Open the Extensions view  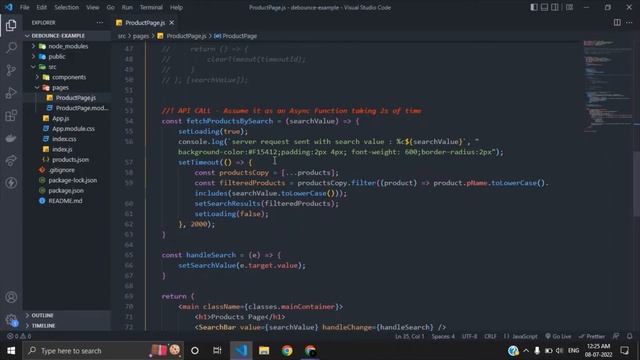[11, 116]
